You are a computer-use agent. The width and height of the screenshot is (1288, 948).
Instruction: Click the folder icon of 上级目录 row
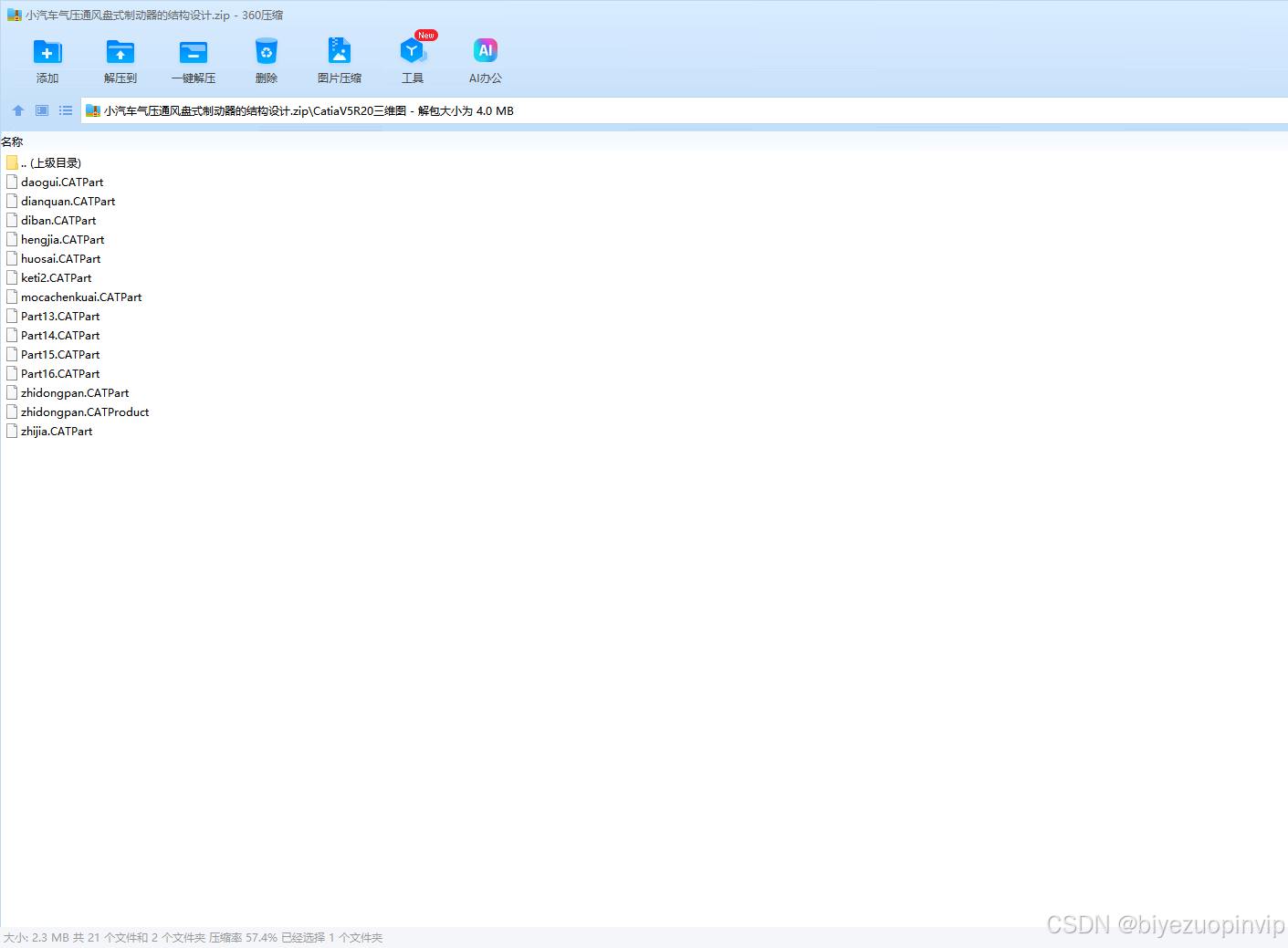tap(12, 162)
